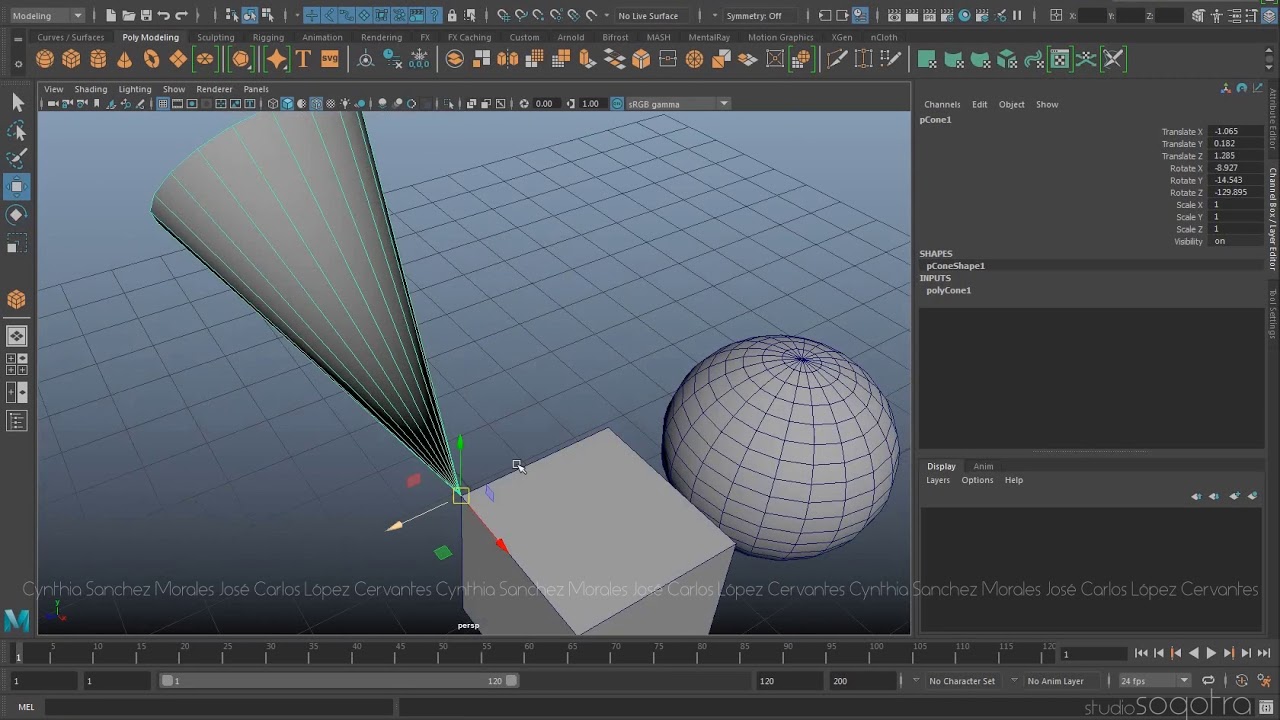Open the 24 fps frame rate dropdown
Image resolution: width=1280 pixels, height=720 pixels.
point(1154,681)
